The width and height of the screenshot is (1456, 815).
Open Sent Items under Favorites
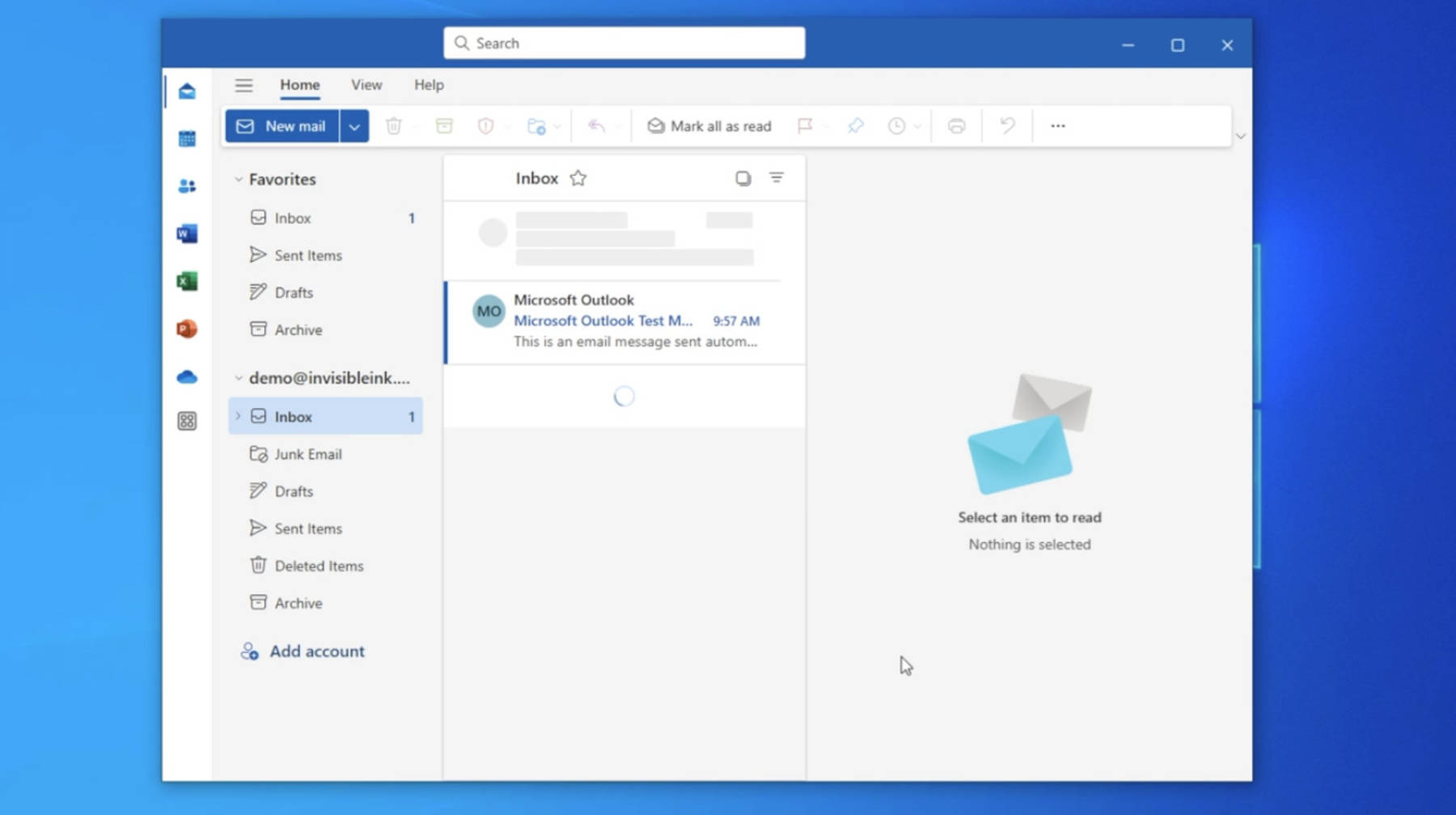pos(325,256)
